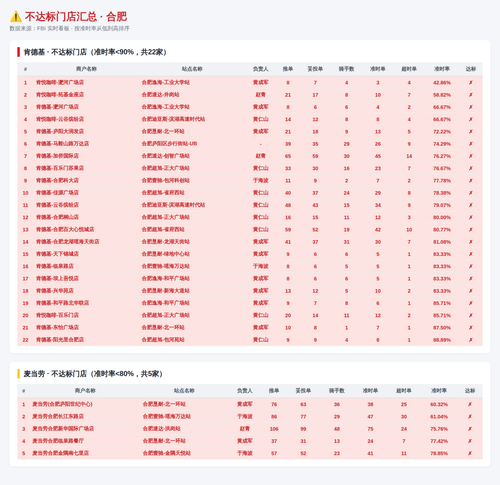Select the 合肥庐阳区步行街站-UB station cell
The height and width of the screenshot is (485, 500).
pyautogui.click(x=169, y=144)
